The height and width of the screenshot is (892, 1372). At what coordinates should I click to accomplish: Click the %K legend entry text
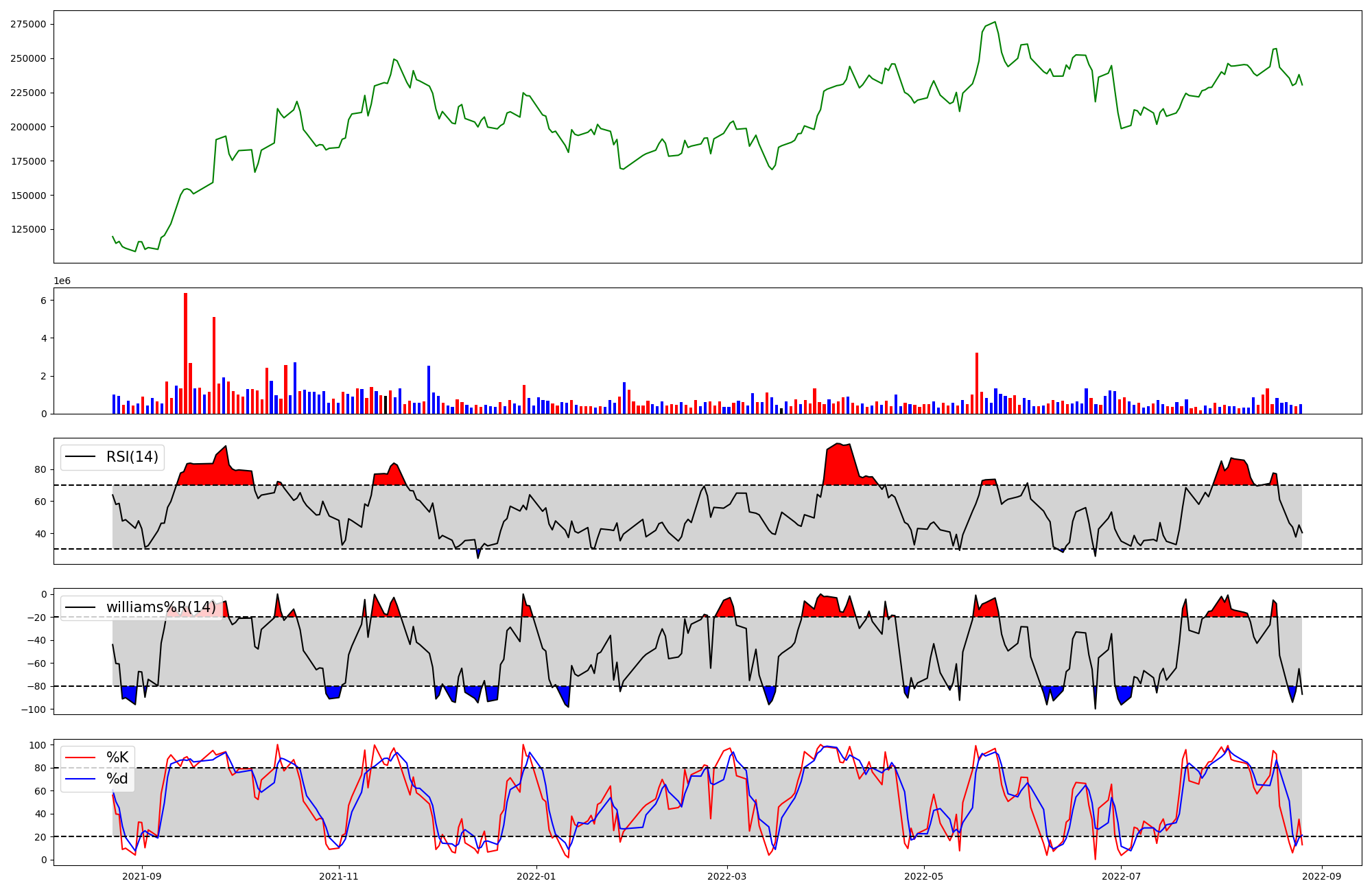[x=117, y=758]
